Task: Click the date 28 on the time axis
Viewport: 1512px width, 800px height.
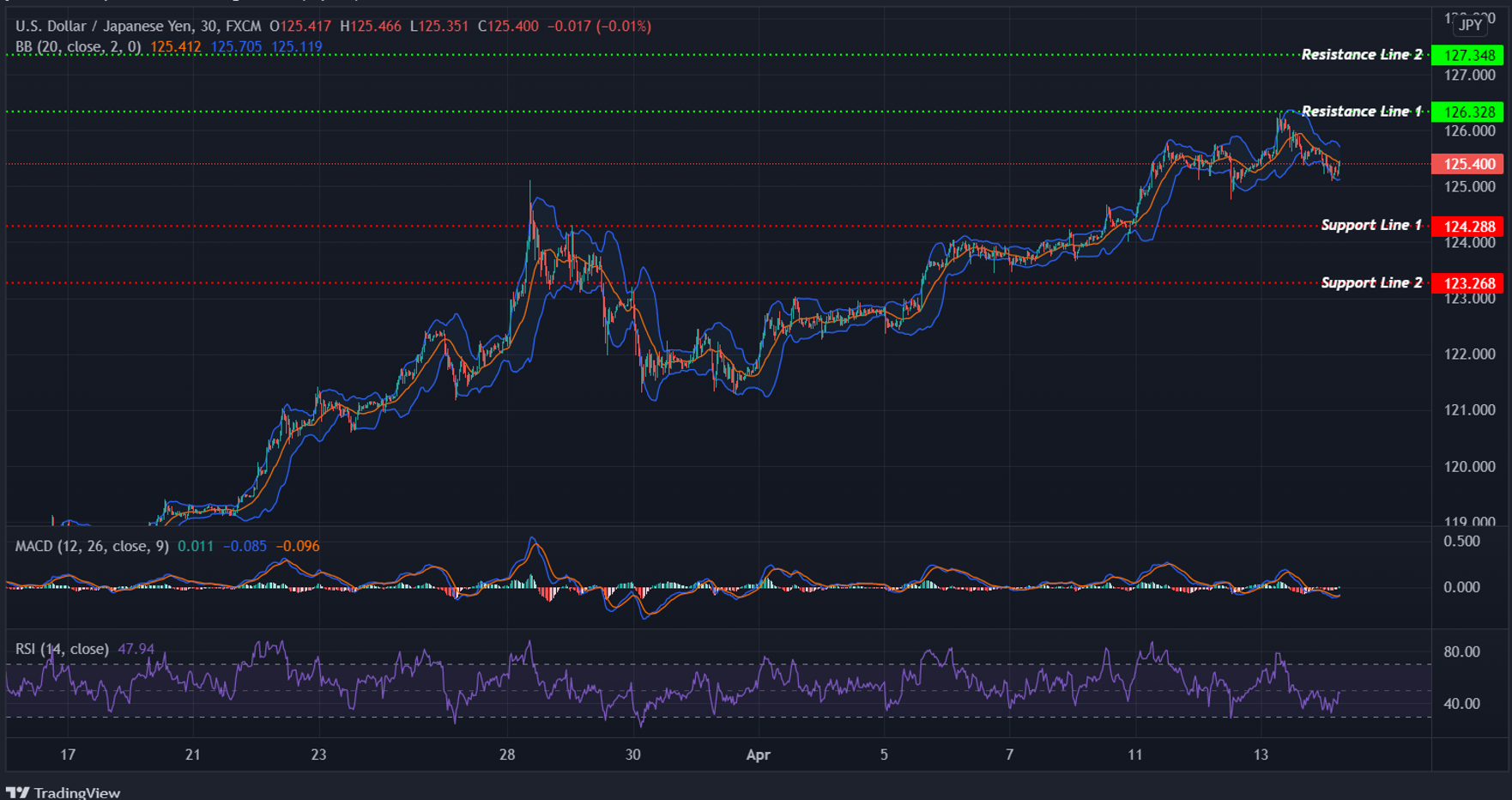Action: click(507, 755)
